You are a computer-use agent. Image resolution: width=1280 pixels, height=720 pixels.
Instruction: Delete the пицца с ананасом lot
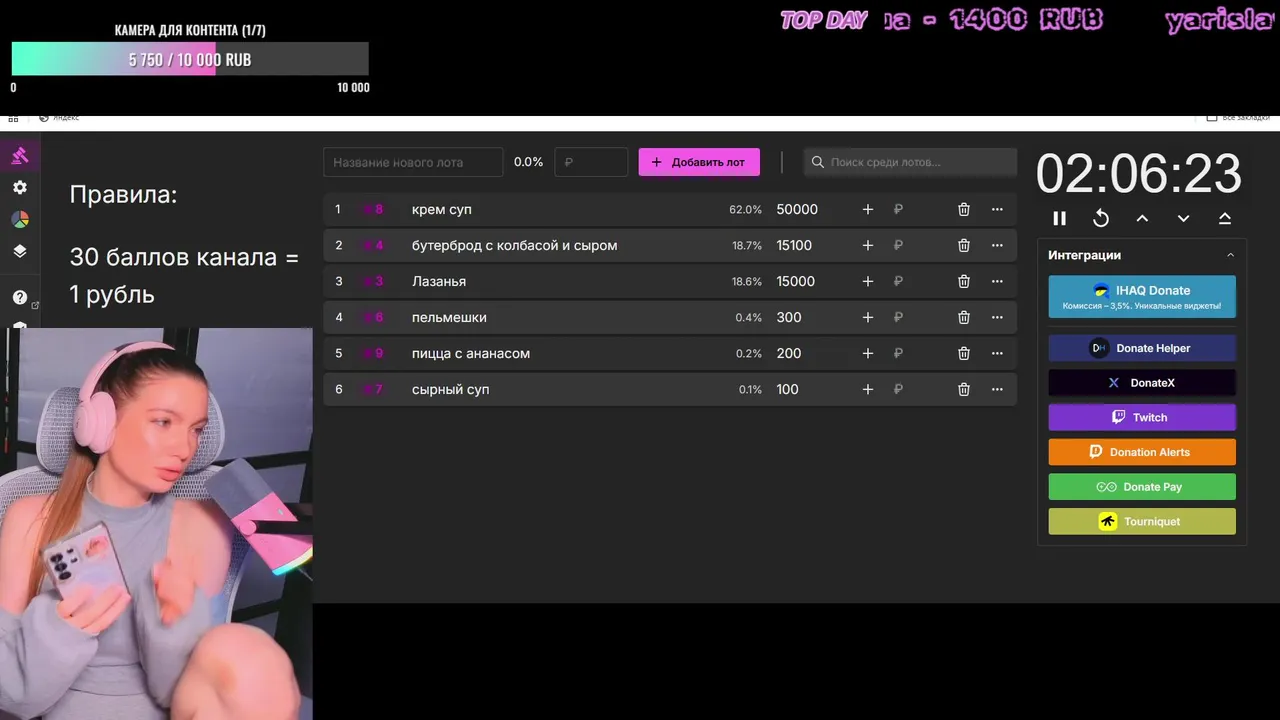point(964,354)
